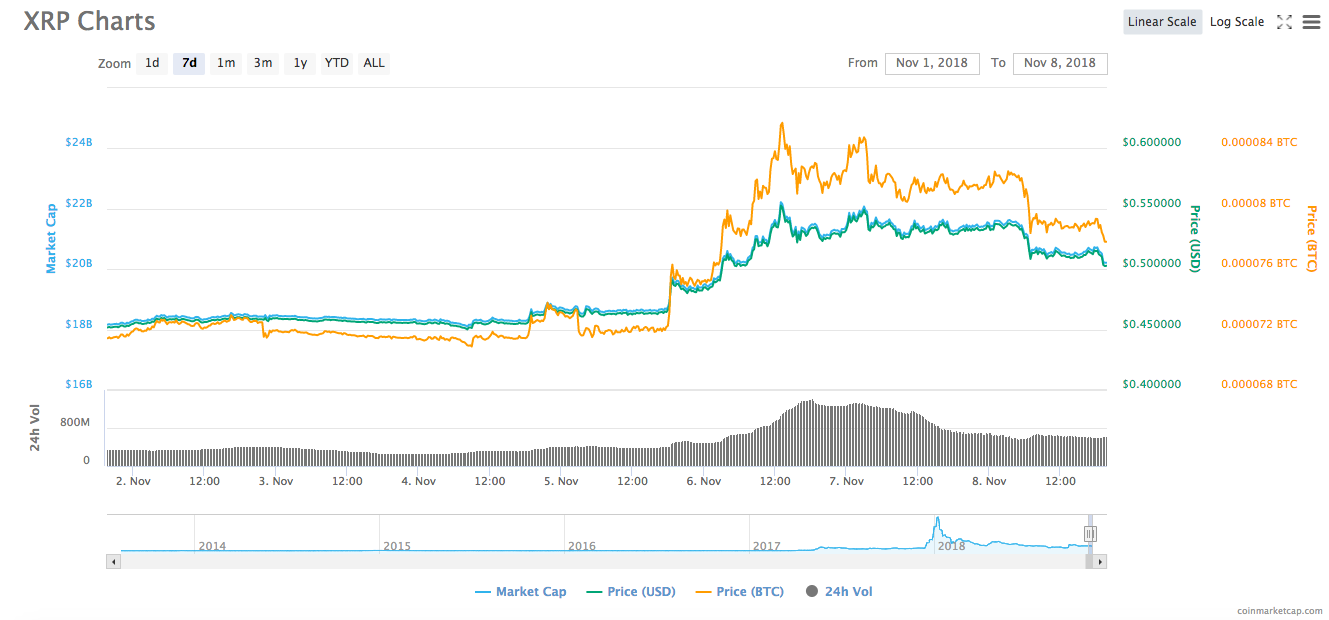Toggle Market Cap series in legend
The width and height of the screenshot is (1329, 620).
click(521, 592)
